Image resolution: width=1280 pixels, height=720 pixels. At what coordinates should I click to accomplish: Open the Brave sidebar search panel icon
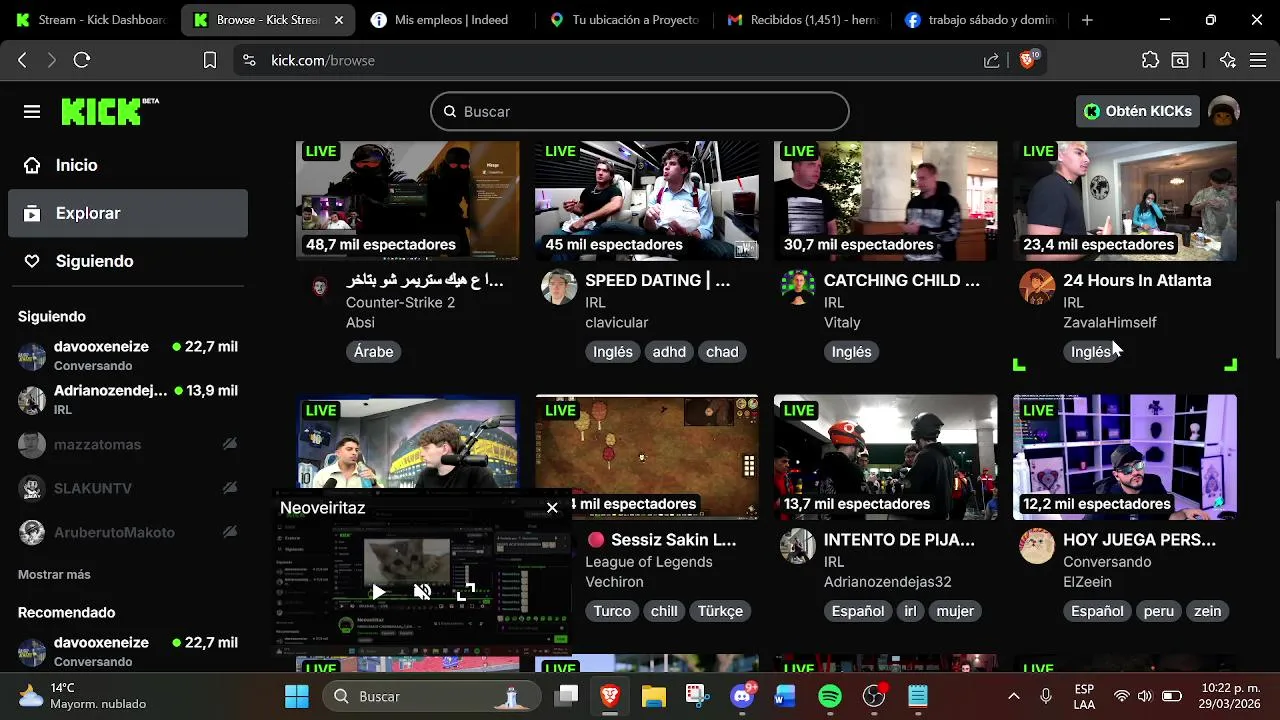click(1180, 60)
